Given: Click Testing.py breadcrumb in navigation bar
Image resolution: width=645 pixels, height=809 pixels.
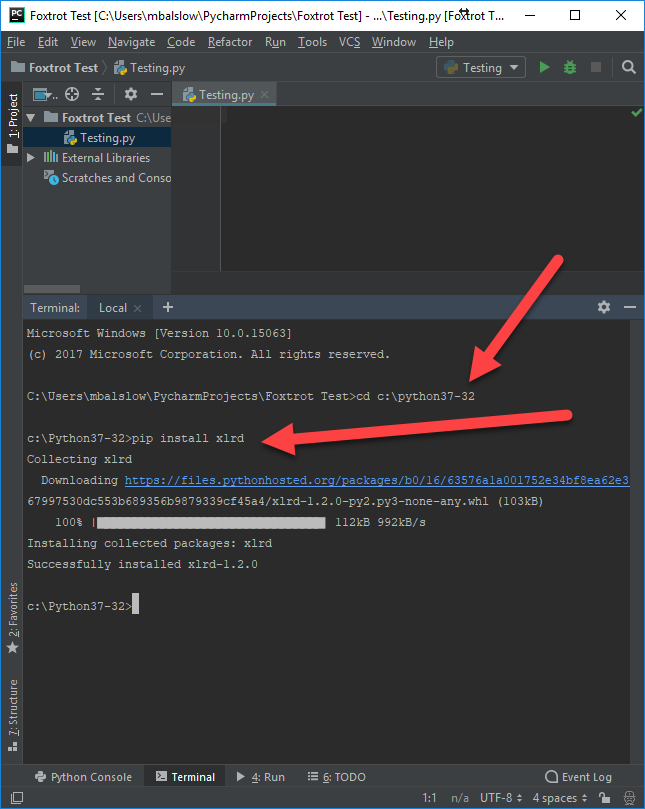Looking at the screenshot, I should click(150, 68).
